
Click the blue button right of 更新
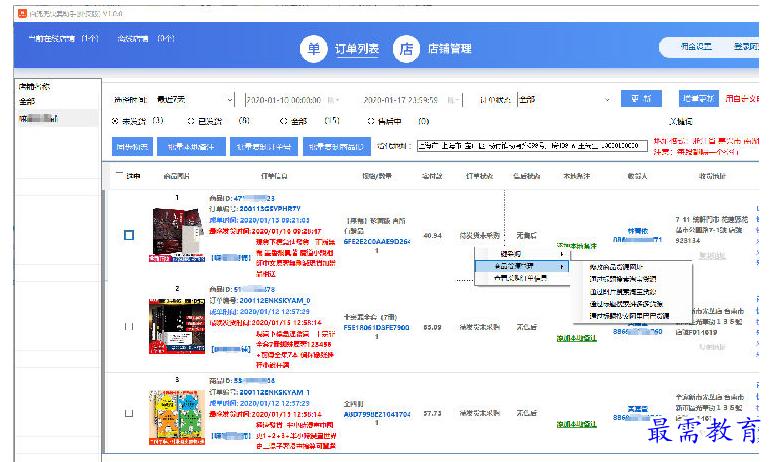(699, 99)
